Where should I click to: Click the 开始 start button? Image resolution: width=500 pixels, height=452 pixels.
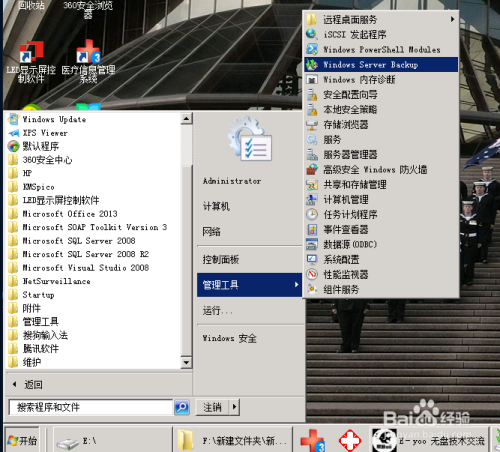[22, 440]
